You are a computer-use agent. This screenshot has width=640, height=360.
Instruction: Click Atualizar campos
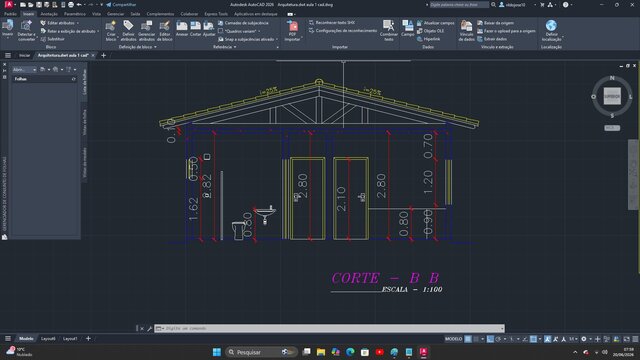tap(436, 23)
